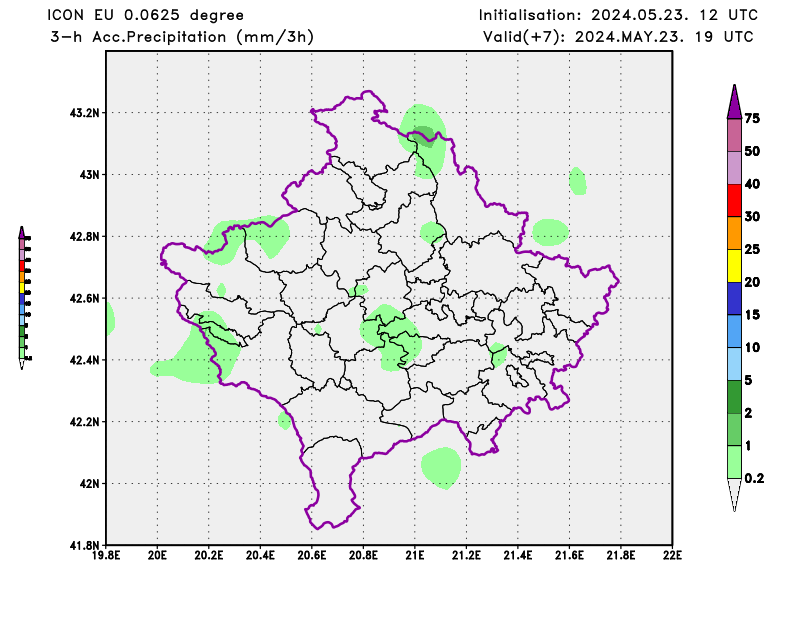The height and width of the screenshot is (618, 800).
Task: Click the "Initialisation: 2024.05.23. 12 UTC" text
Action: 618,15
